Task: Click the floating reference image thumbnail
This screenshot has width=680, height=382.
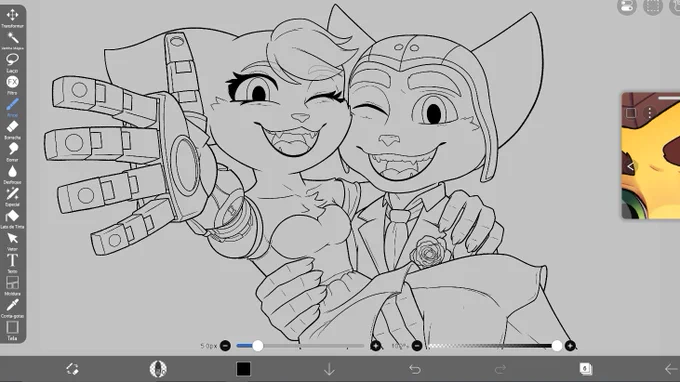Action: coord(651,155)
